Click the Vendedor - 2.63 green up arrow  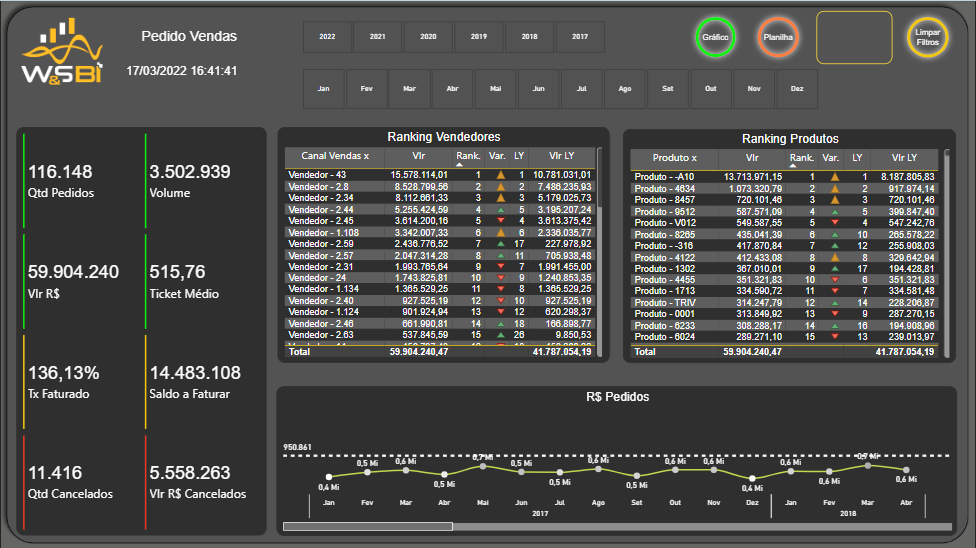tap(500, 335)
